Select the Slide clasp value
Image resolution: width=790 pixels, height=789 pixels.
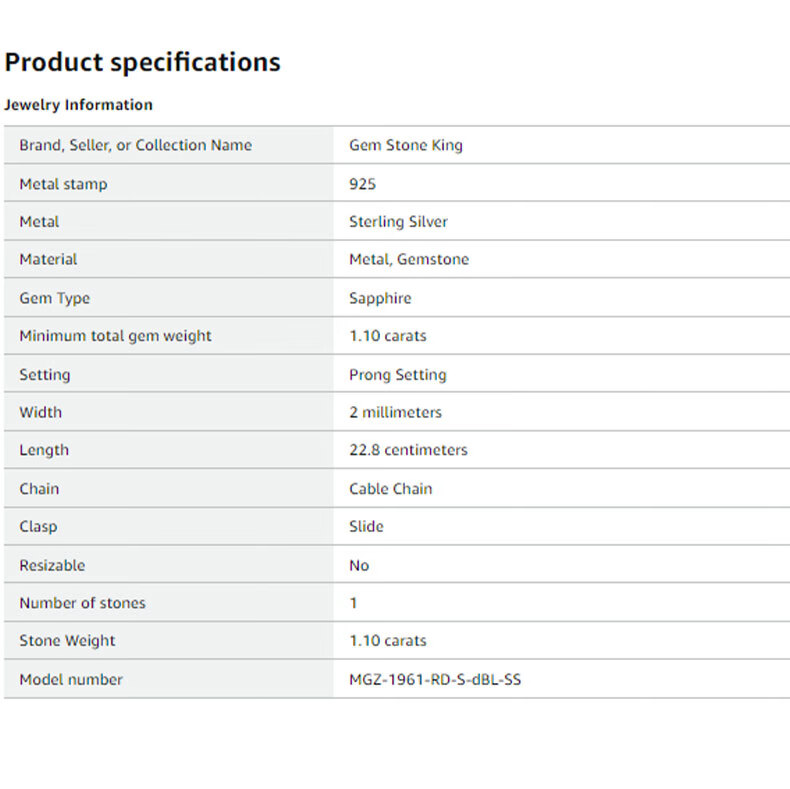pos(366,526)
